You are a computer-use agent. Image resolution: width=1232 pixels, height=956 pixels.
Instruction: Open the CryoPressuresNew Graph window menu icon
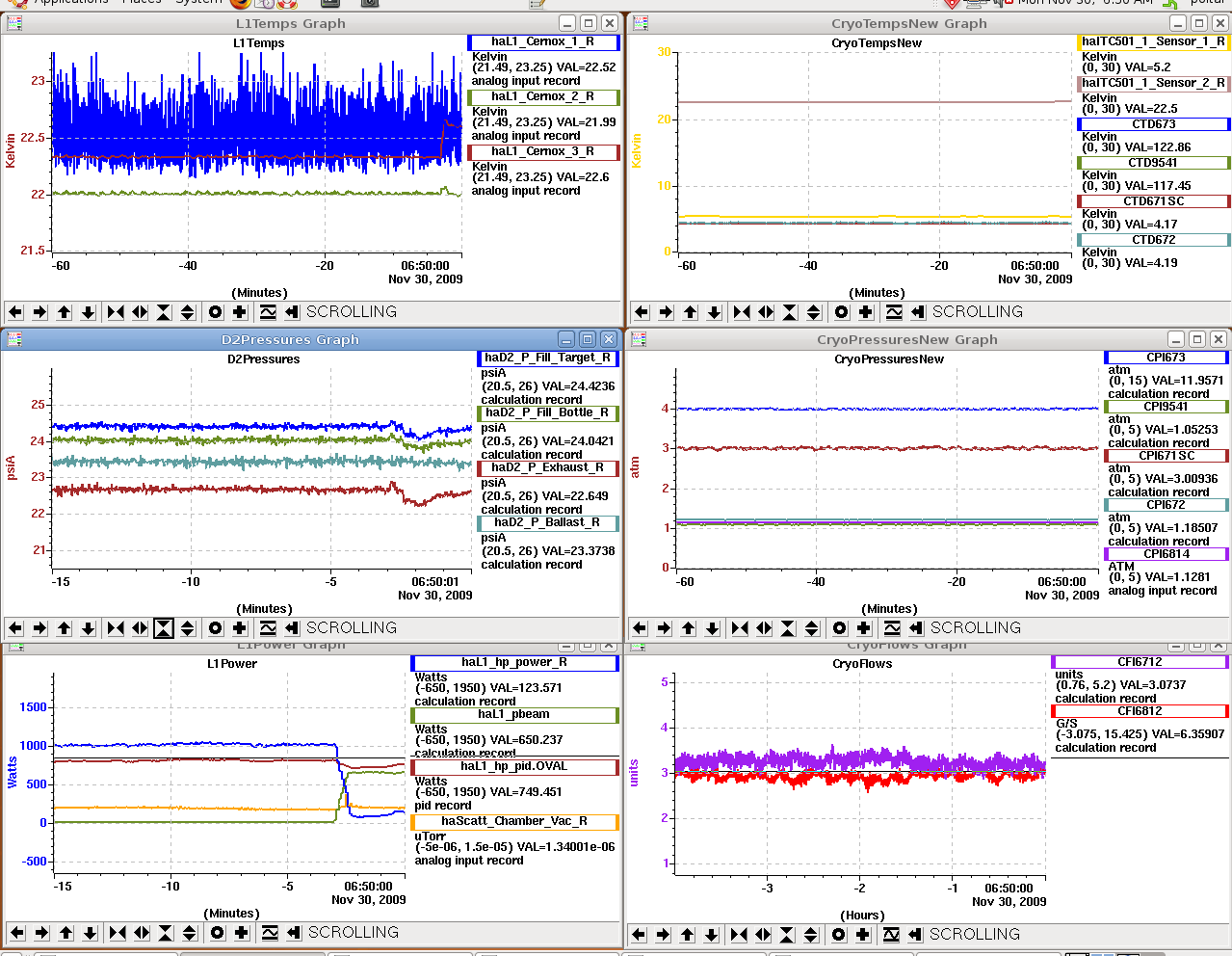click(x=639, y=339)
